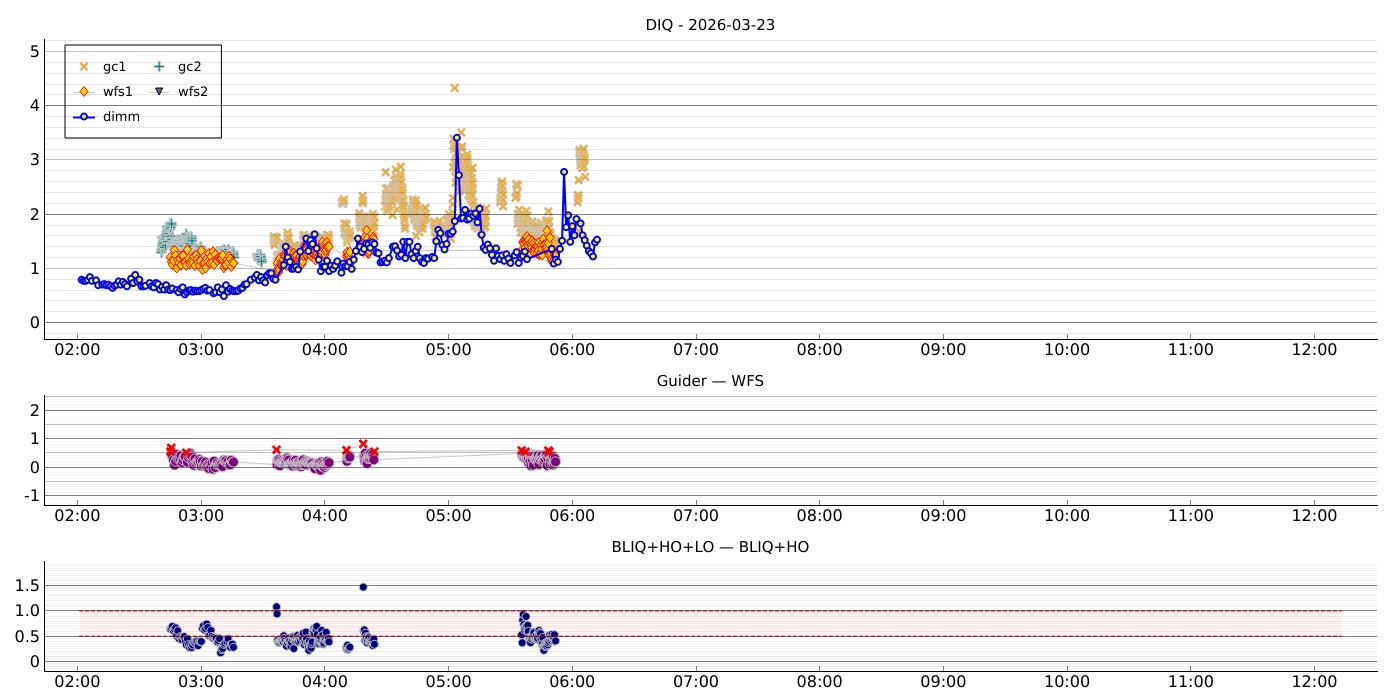Click the y-axis label 1.5 in BLIQ plot
Image resolution: width=1400 pixels, height=700 pixels.
28,585
